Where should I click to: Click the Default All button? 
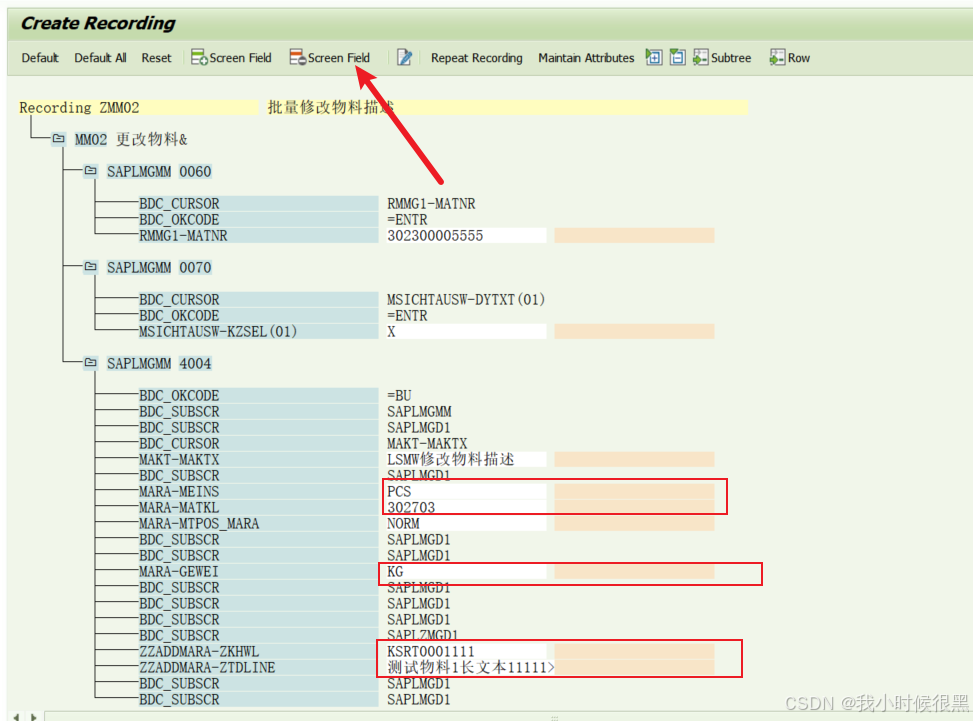point(100,58)
